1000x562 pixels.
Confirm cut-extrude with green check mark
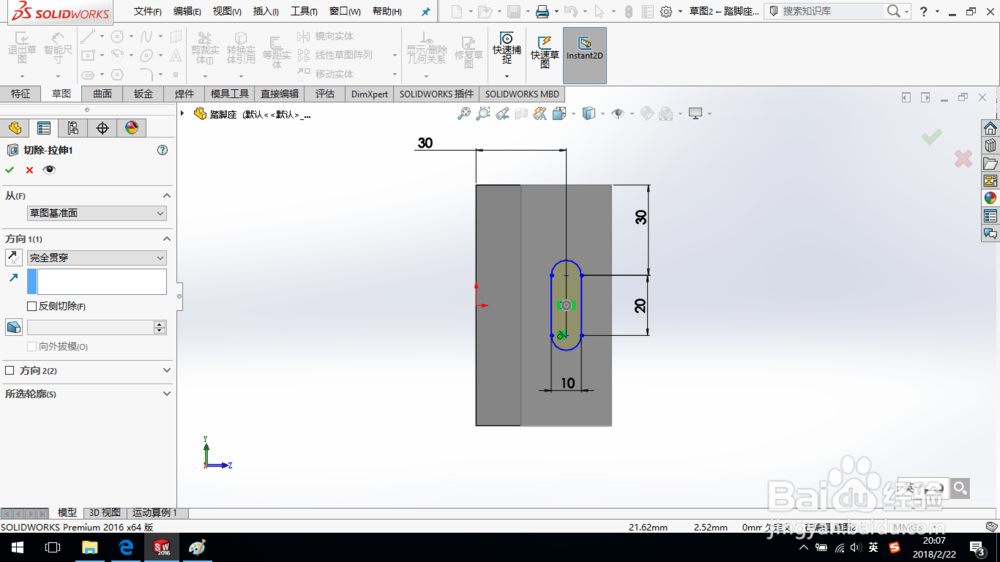pyautogui.click(x=10, y=170)
